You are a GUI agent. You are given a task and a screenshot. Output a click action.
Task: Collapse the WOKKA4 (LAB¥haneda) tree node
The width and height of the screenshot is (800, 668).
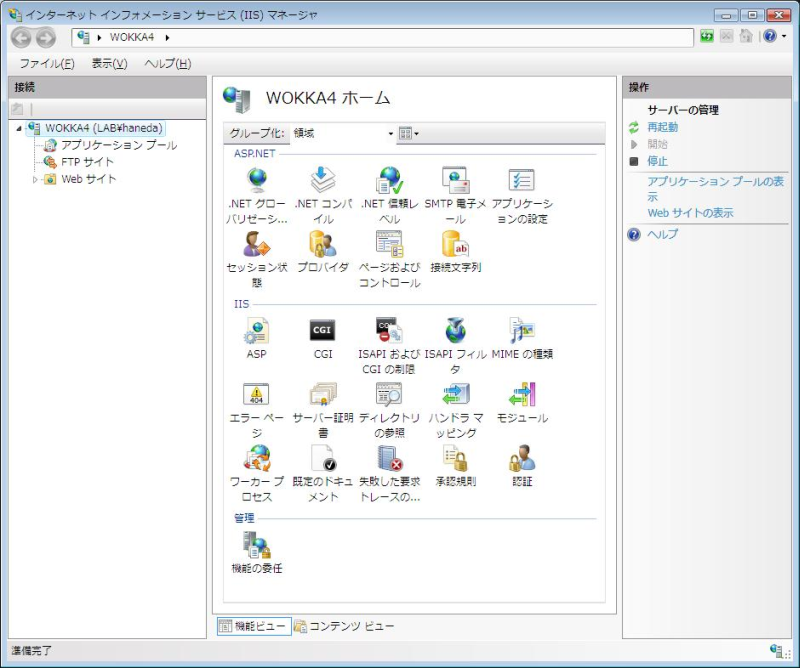(x=19, y=129)
